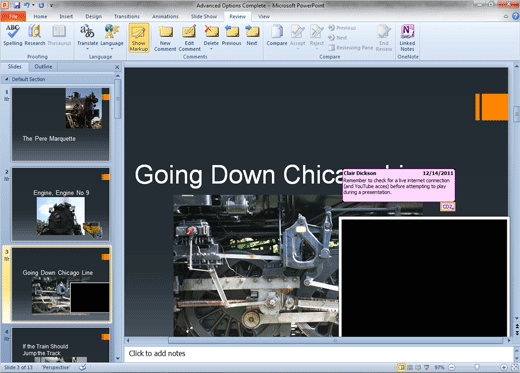Open the File tab

pos(13,16)
